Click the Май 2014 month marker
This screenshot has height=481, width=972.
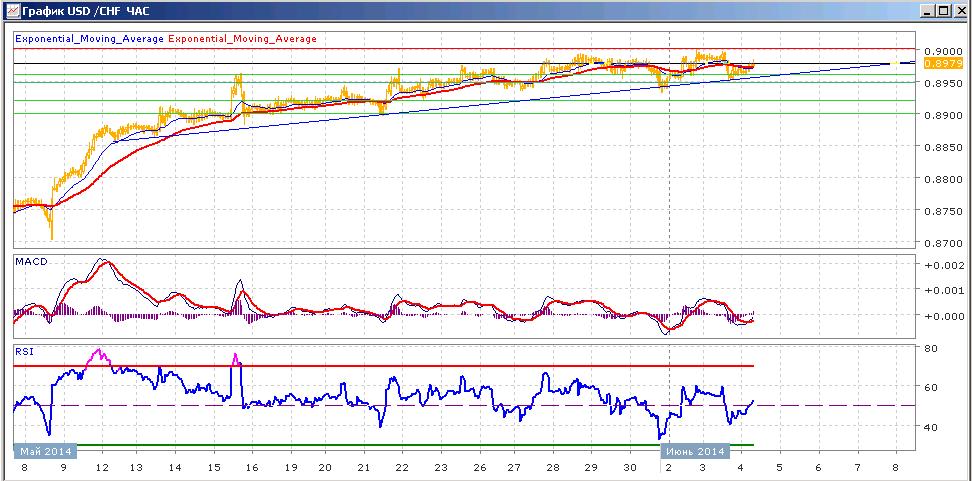[45, 451]
